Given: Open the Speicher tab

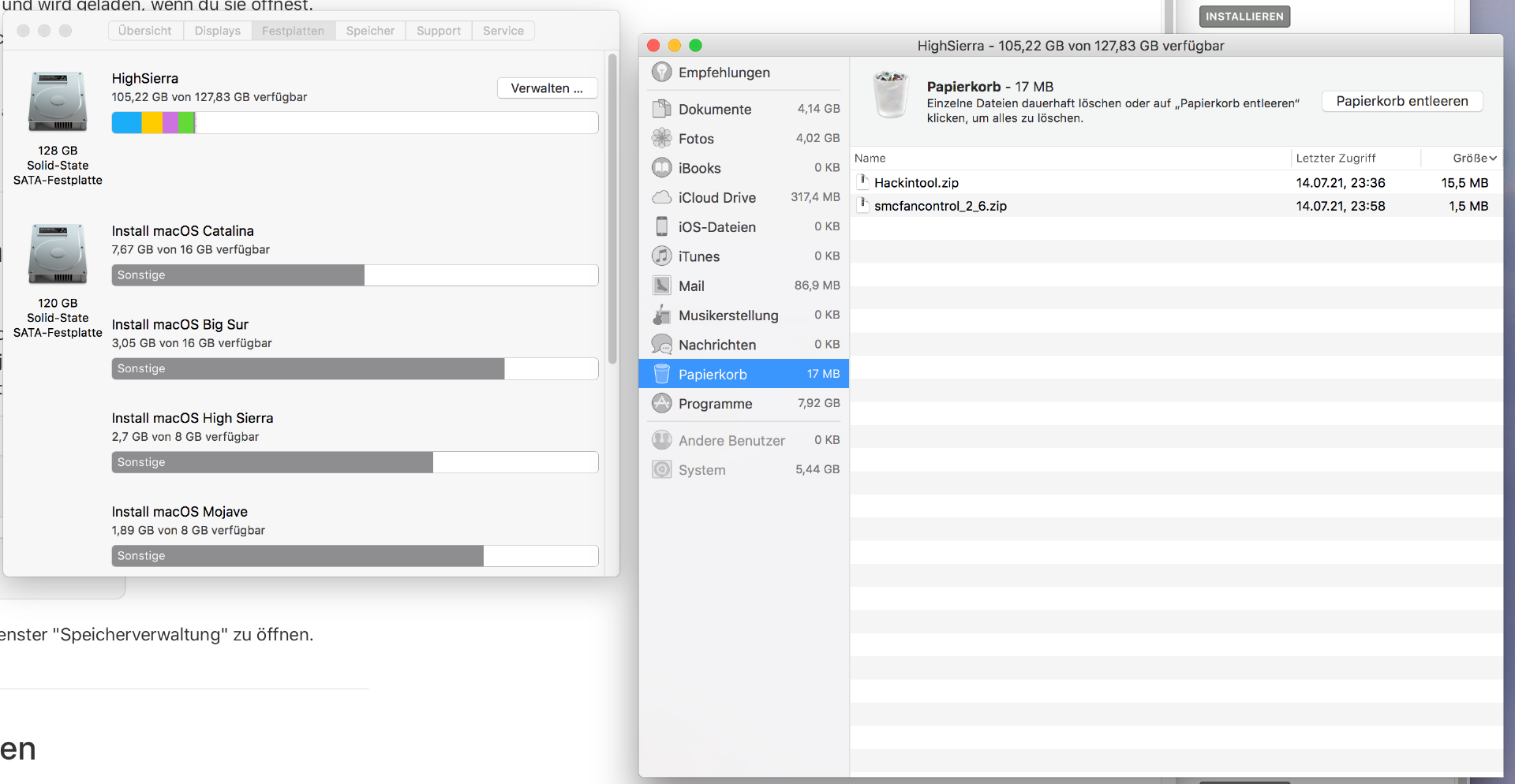Looking at the screenshot, I should 370,31.
